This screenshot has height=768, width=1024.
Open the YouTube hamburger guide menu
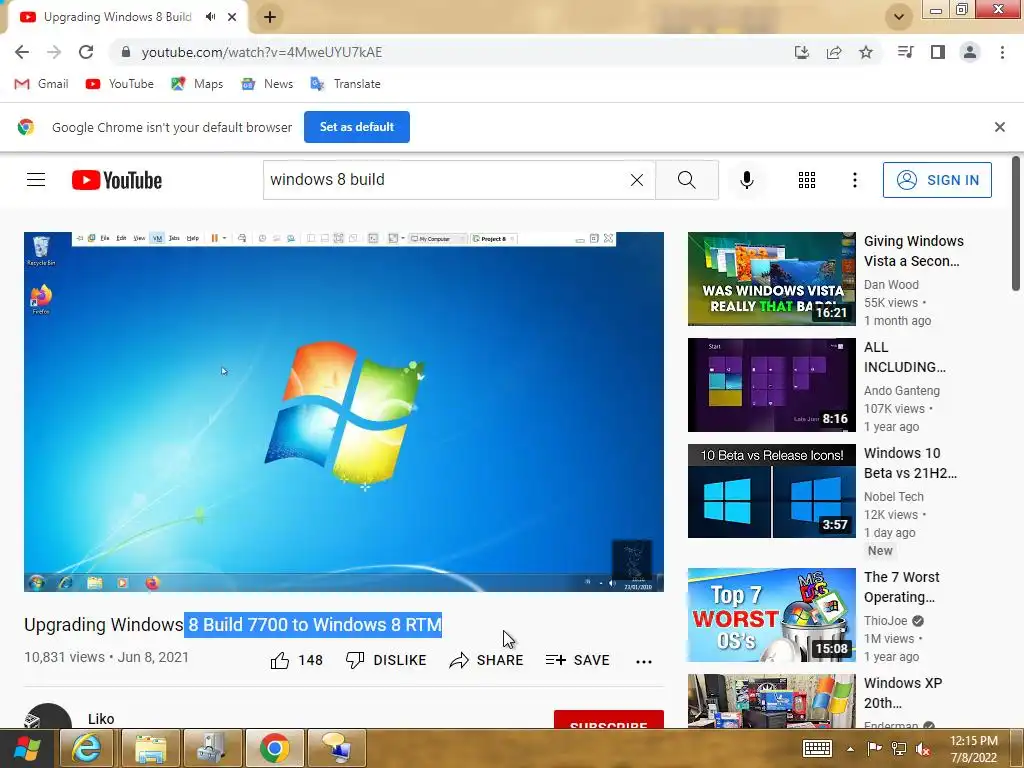(36, 180)
